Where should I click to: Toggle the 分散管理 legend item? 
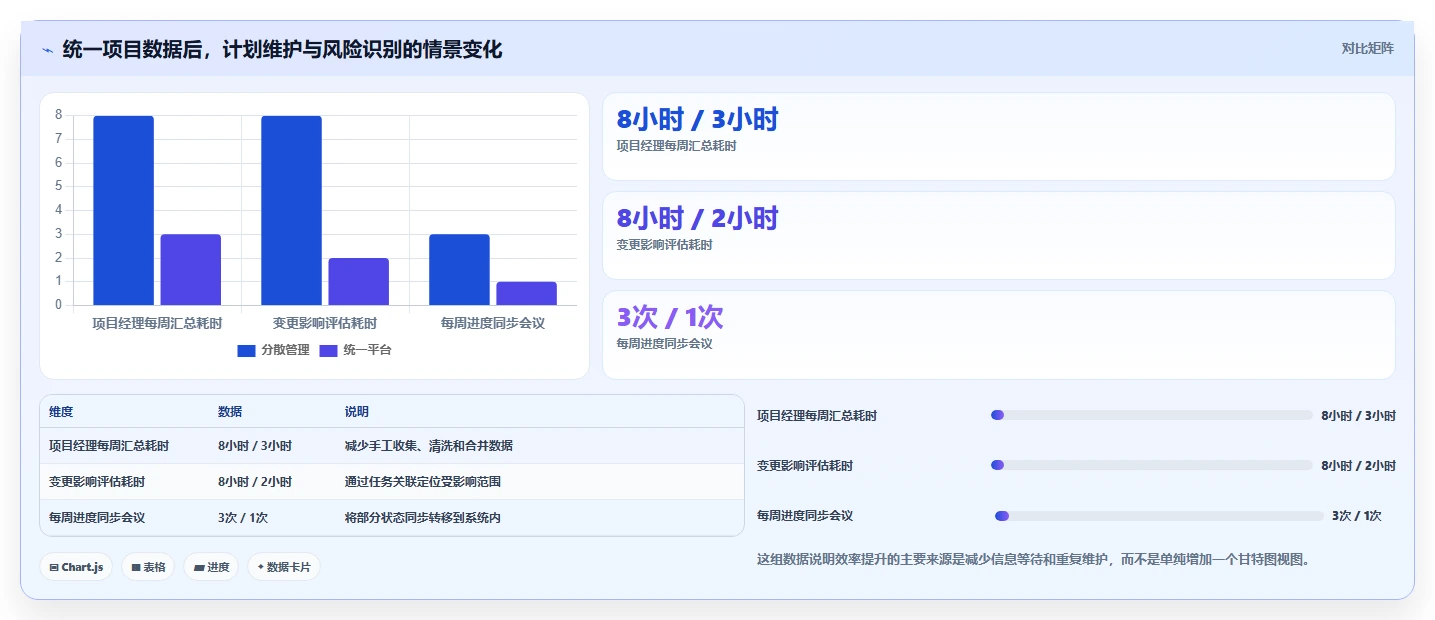(x=273, y=350)
